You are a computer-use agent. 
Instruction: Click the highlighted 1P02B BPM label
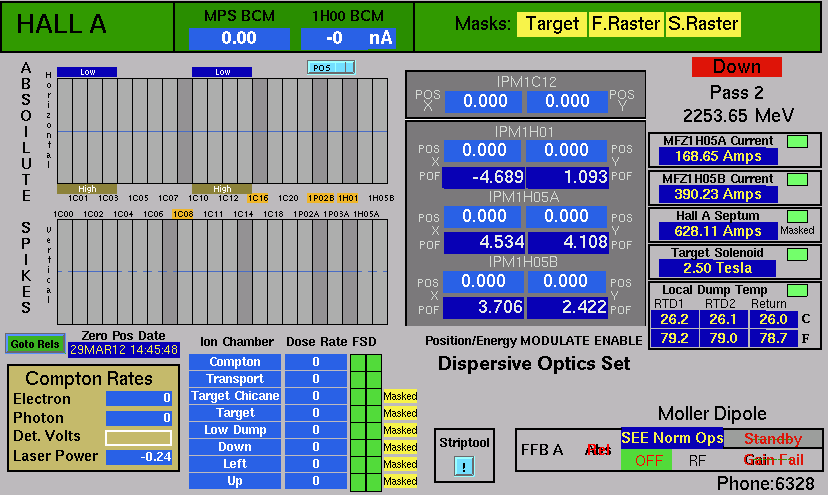pos(321,198)
